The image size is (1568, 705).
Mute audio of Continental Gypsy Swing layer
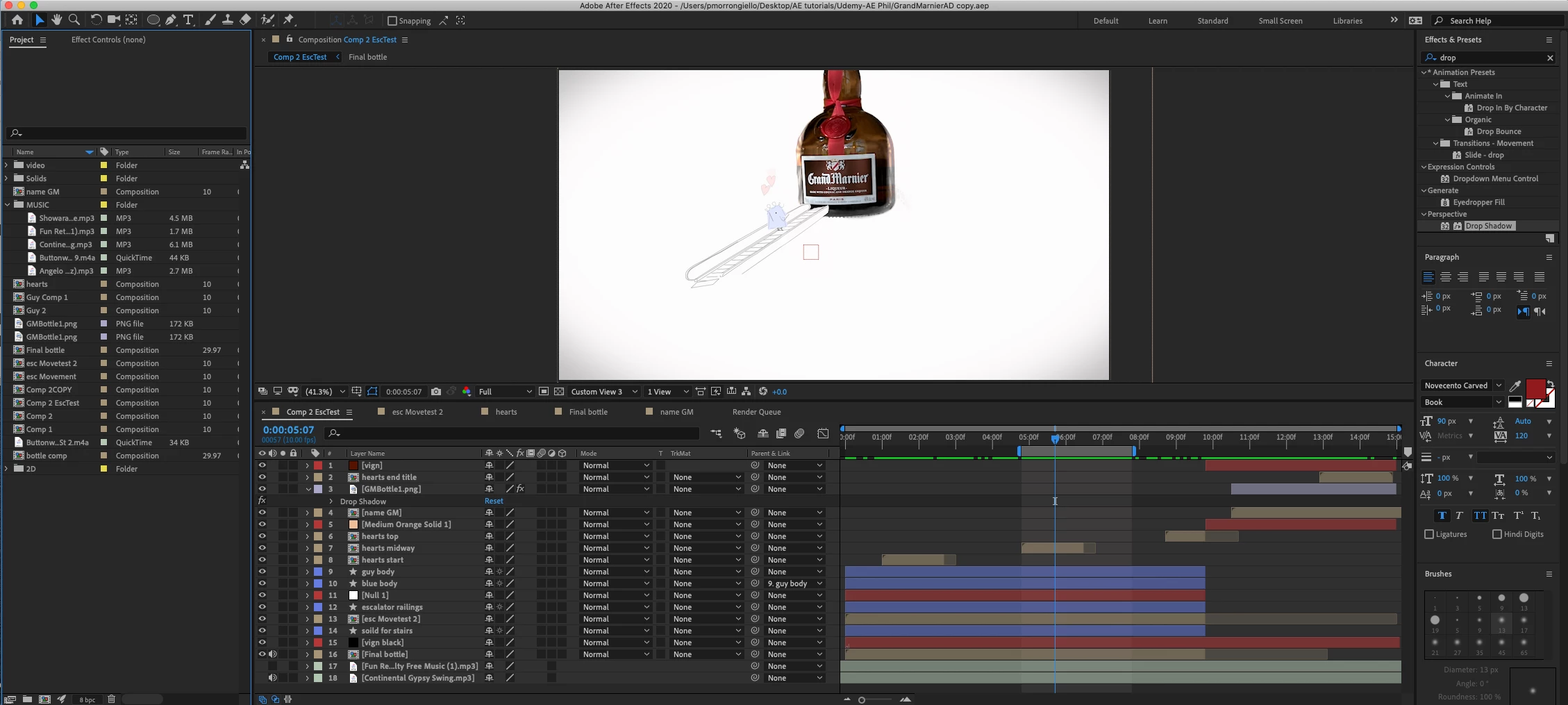[273, 678]
